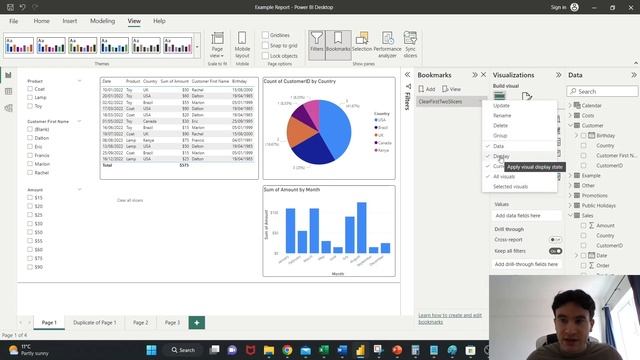Screen dimensions: 640x360
Task: Open Duplicate of Page 1 tab
Action: tap(95, 322)
